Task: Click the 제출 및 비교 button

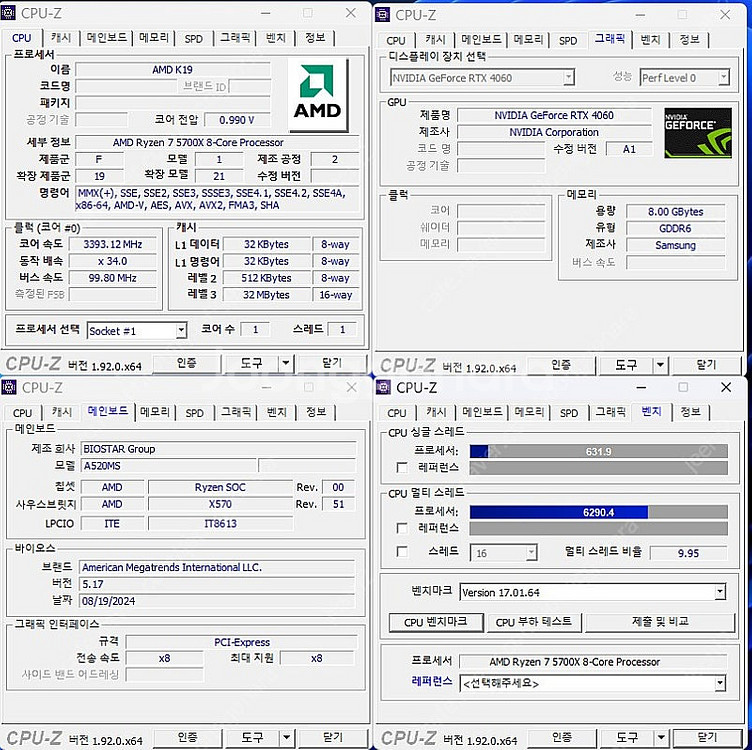Action: (x=660, y=622)
